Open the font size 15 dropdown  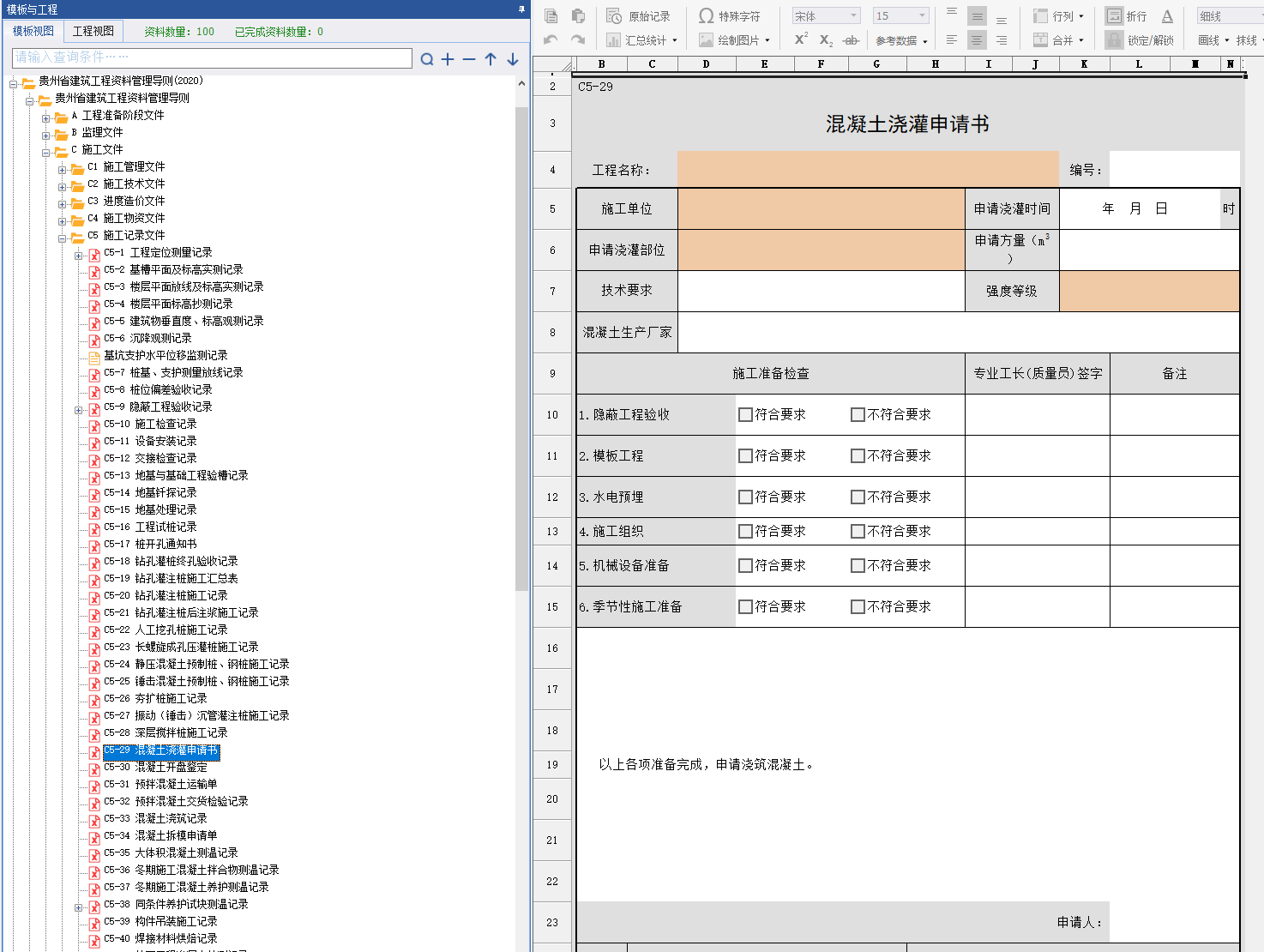(x=900, y=16)
